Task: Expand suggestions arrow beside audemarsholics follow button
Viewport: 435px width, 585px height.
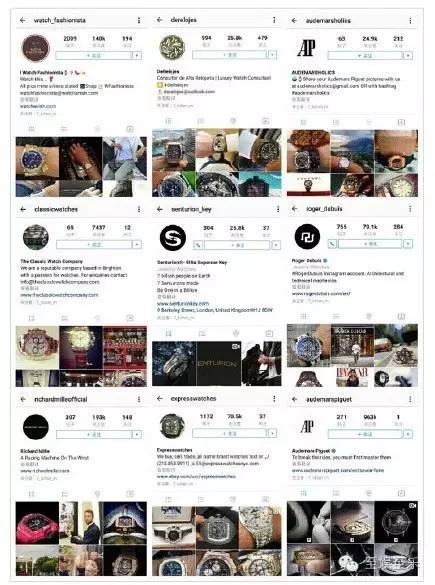Action: point(408,56)
